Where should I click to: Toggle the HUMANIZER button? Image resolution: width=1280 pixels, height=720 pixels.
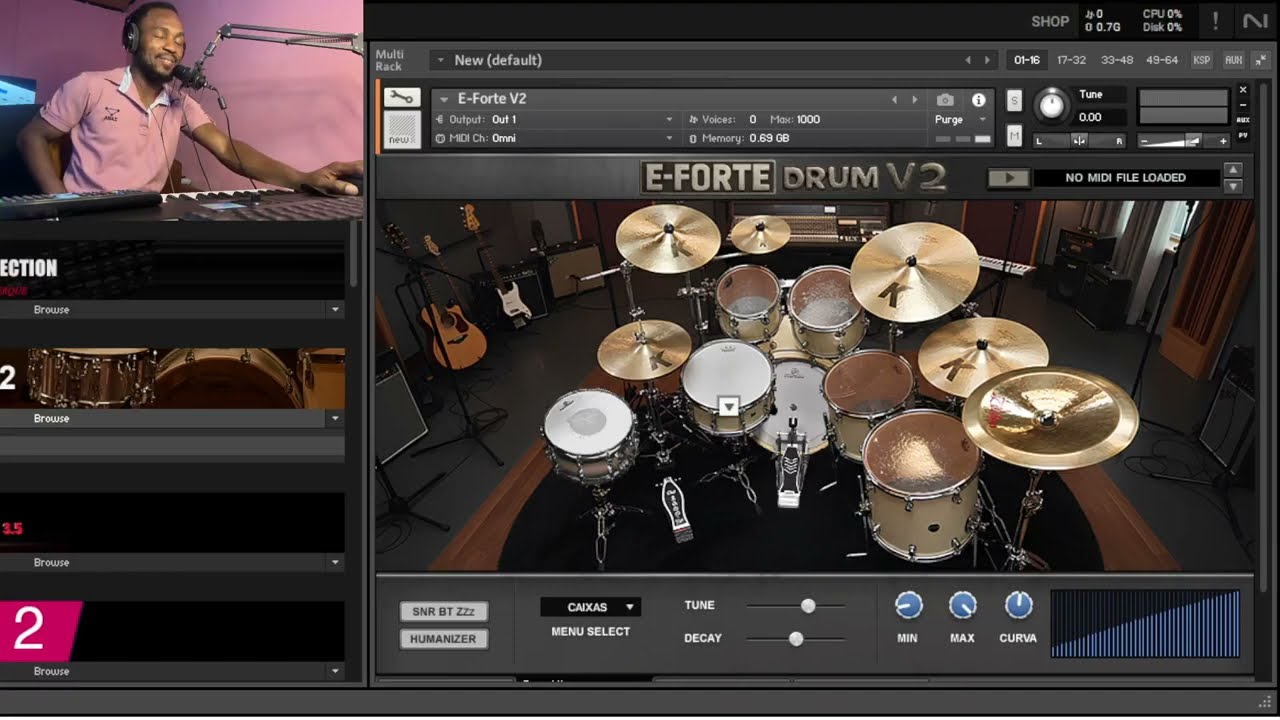click(444, 638)
